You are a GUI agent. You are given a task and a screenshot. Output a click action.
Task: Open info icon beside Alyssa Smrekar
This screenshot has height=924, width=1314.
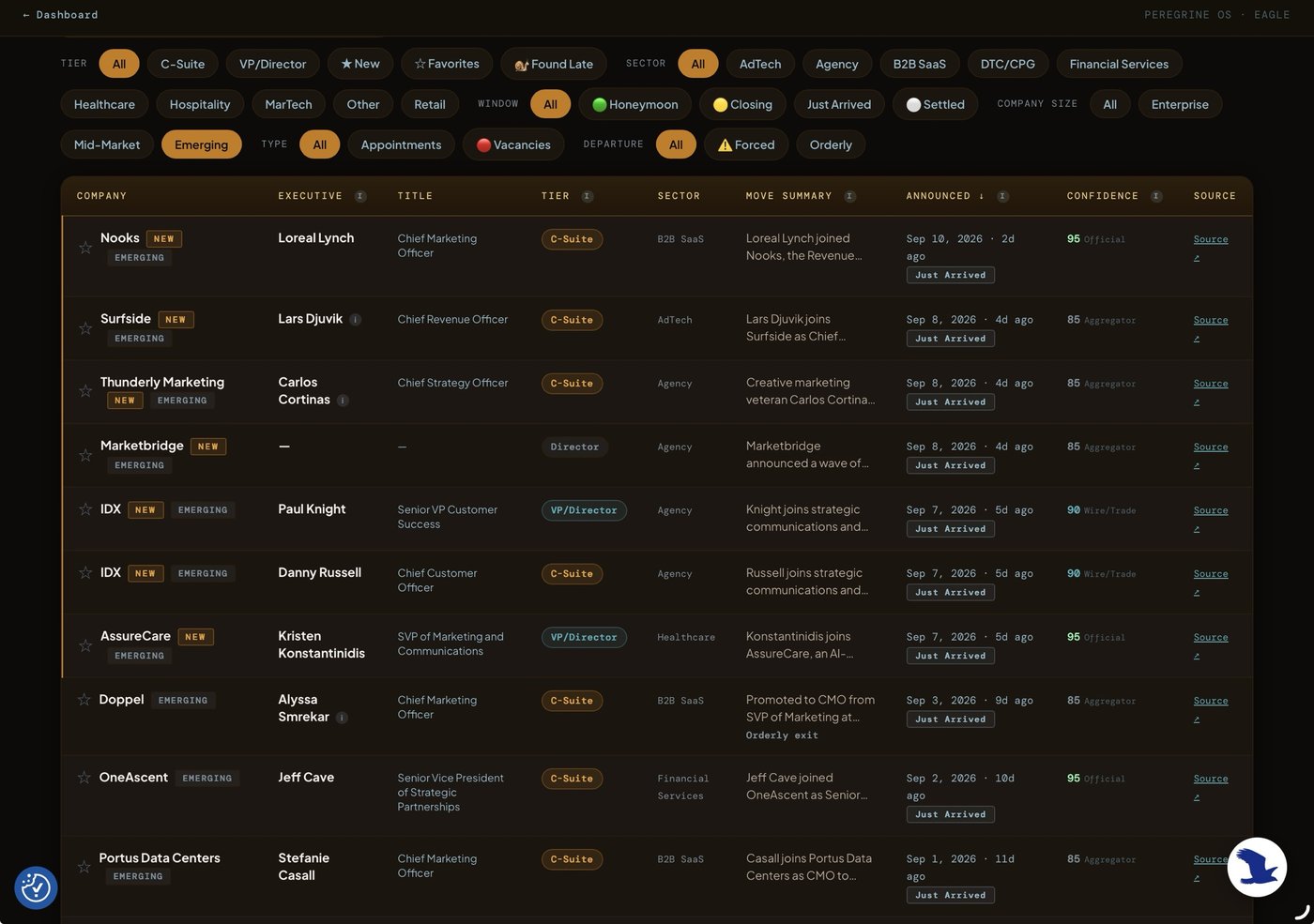pos(343,718)
